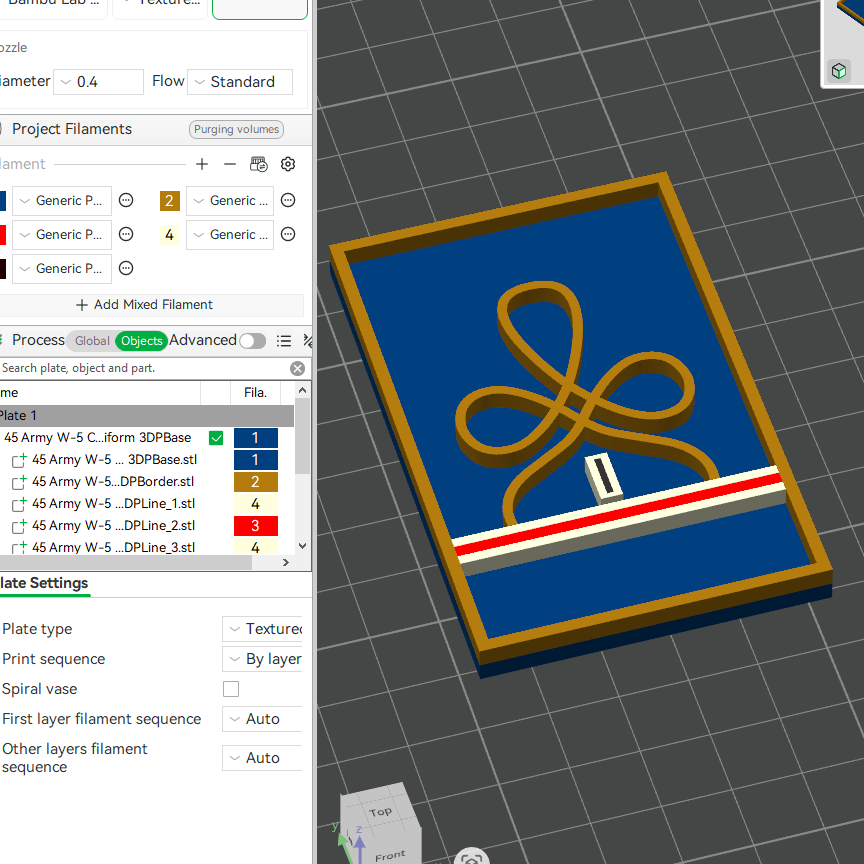Open First layer filament sequence dropdown
This screenshot has width=864, height=864.
tap(262, 719)
